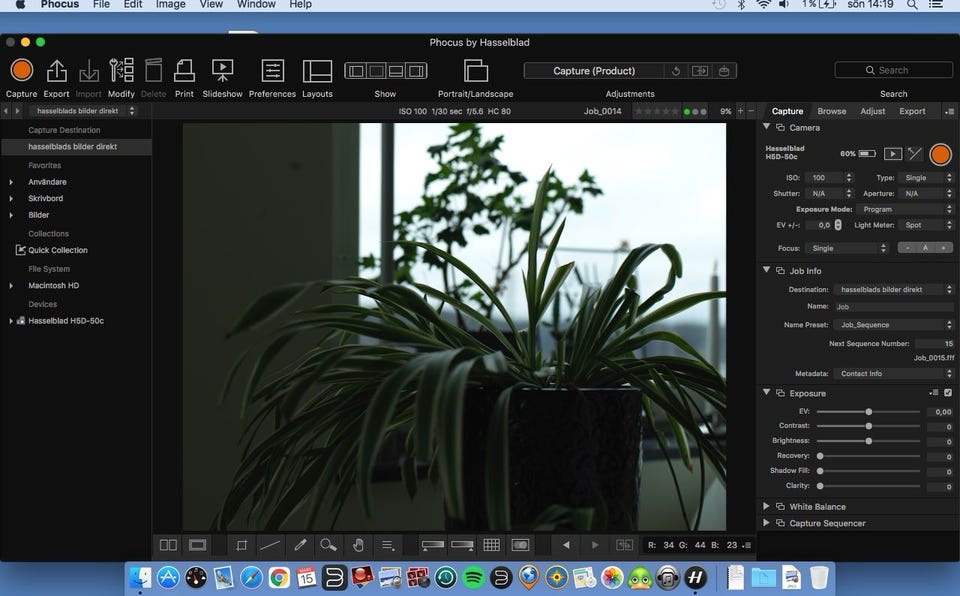Image resolution: width=960 pixels, height=596 pixels.
Task: Open the Image menu in the menu bar
Action: pyautogui.click(x=170, y=5)
